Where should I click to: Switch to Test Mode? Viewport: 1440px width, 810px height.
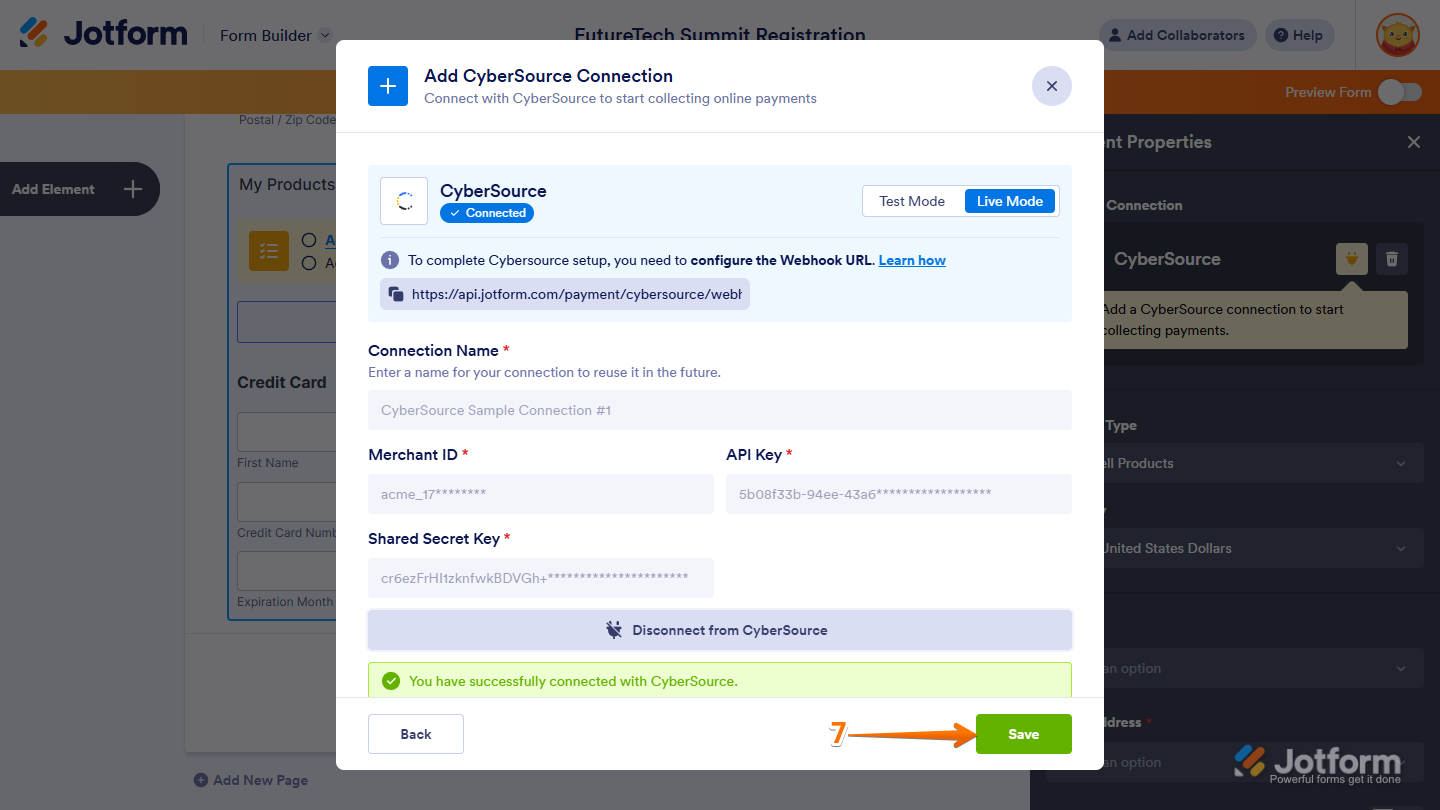912,201
